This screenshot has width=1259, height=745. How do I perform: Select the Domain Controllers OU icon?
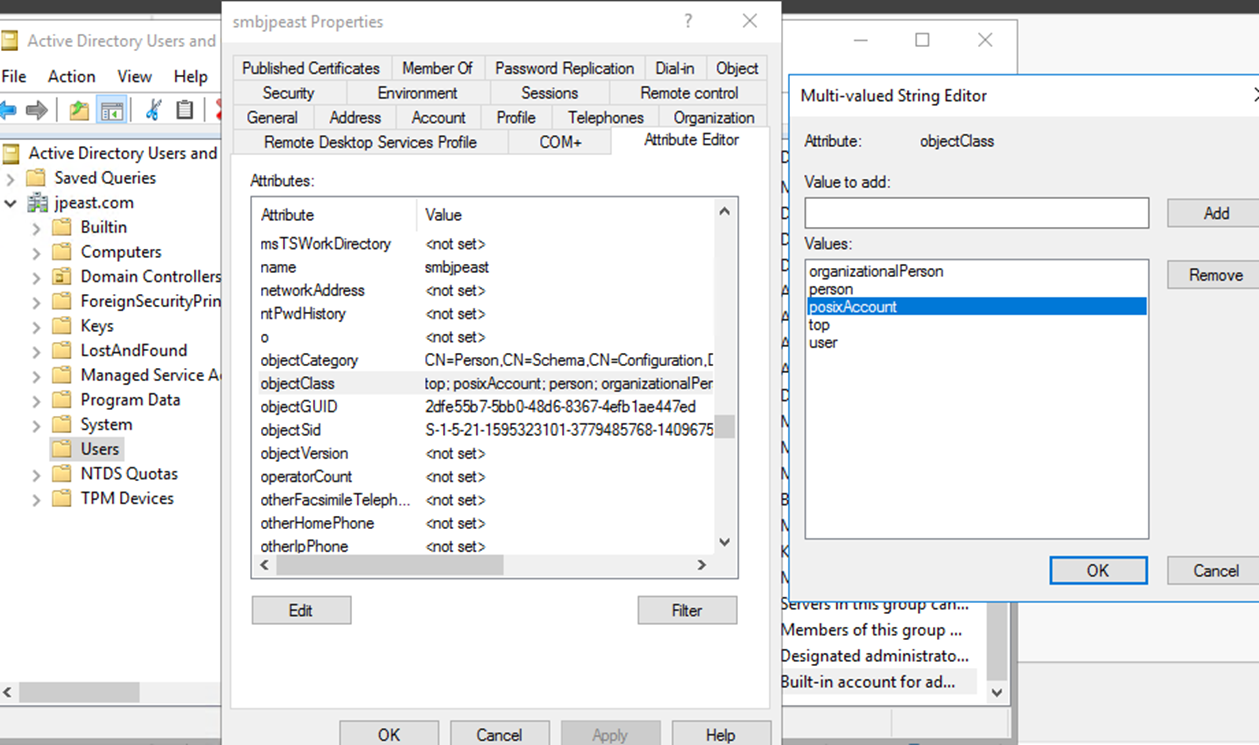point(62,276)
